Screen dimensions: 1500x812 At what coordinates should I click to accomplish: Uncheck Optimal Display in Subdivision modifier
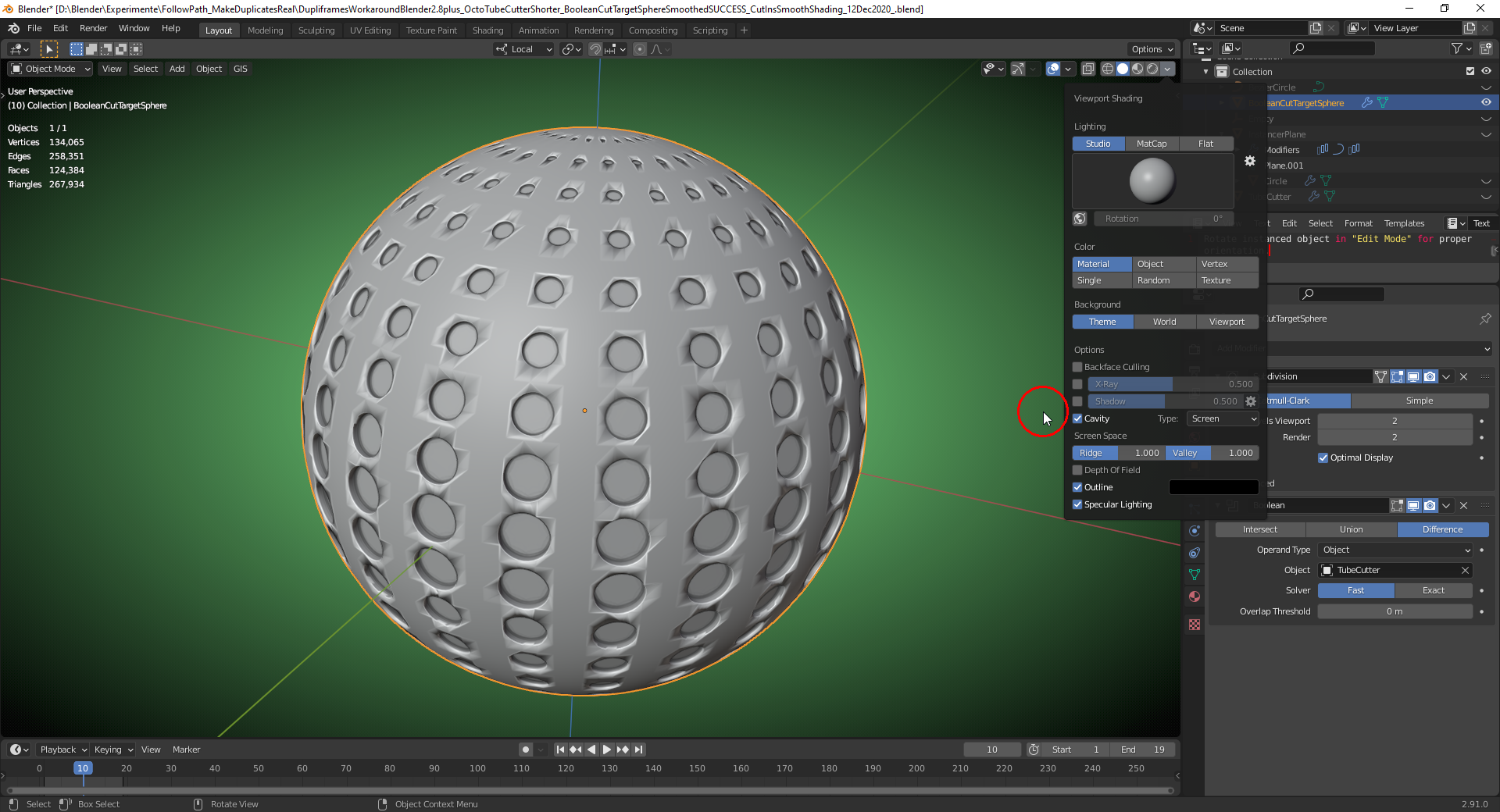click(x=1323, y=458)
